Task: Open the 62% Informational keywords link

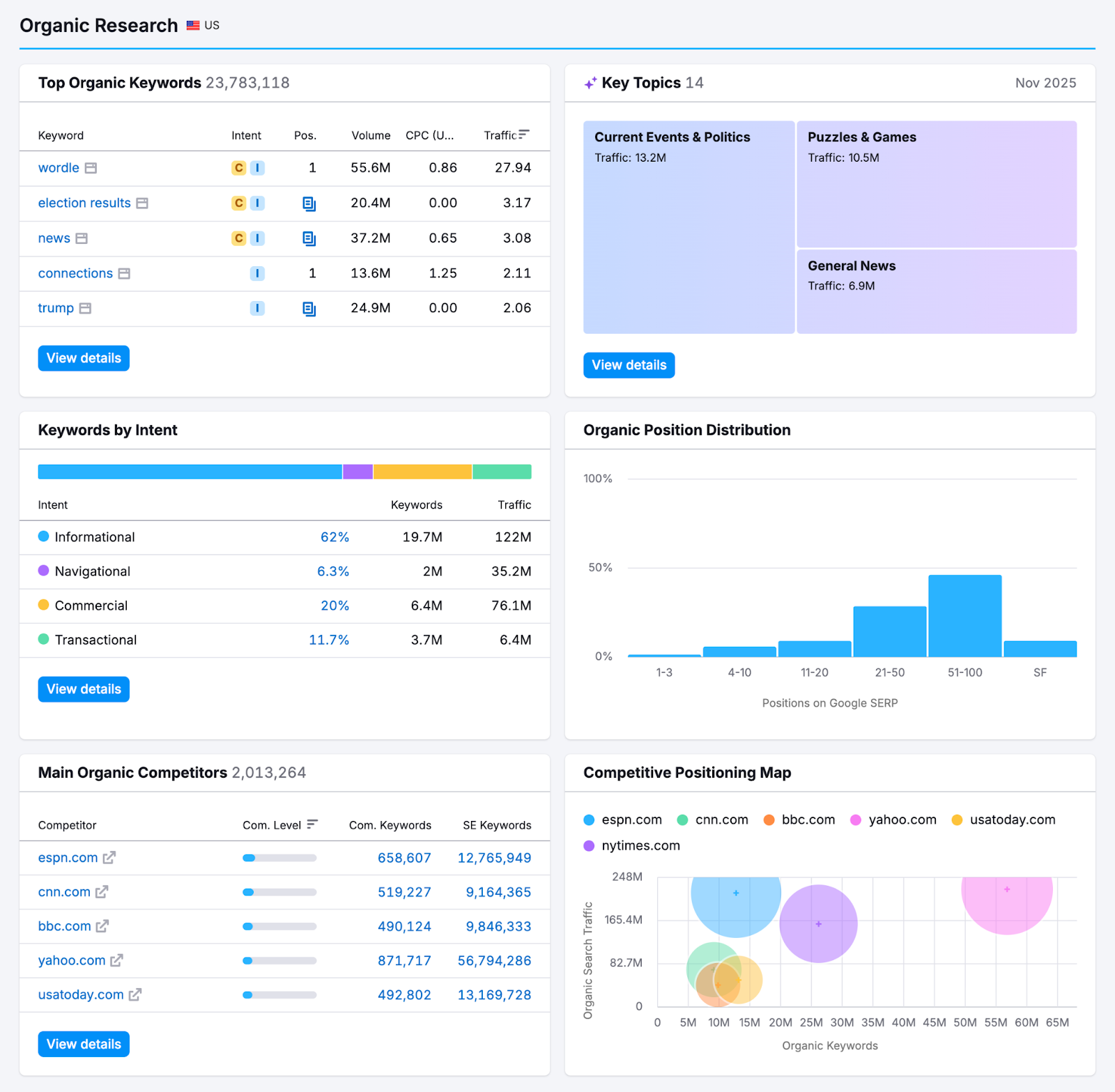Action: pyautogui.click(x=334, y=537)
